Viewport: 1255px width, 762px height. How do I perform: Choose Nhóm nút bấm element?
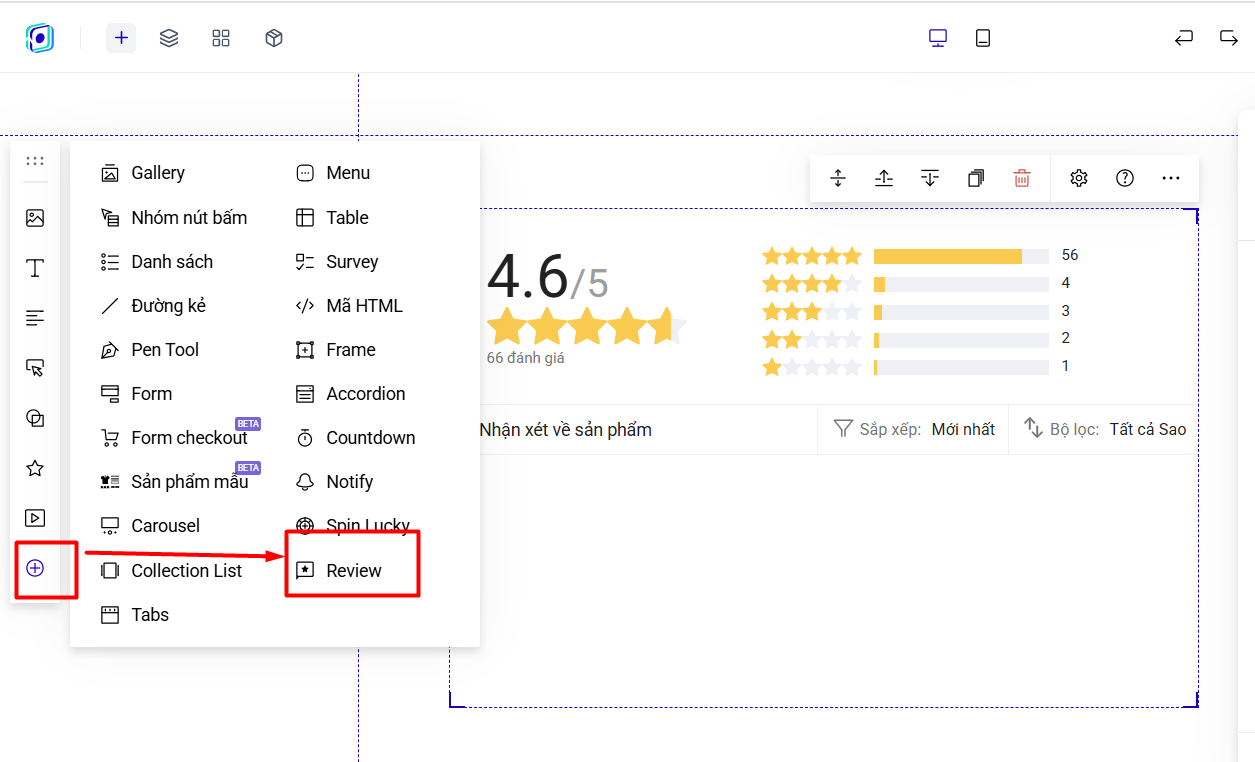click(x=174, y=217)
